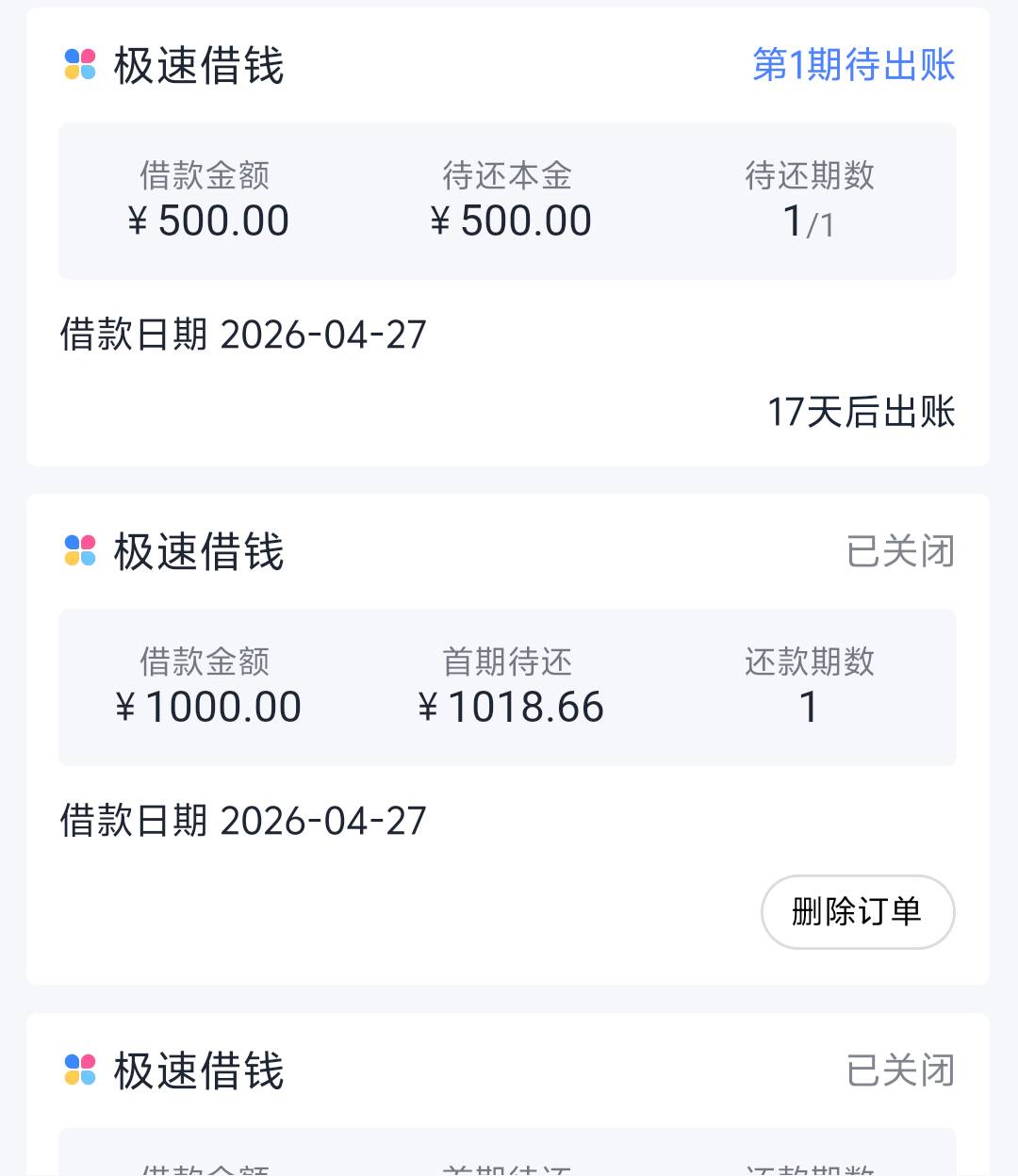Screen dimensions: 1018x1176
Task: Select the 待还期数 1/1 figure
Action: click(808, 223)
